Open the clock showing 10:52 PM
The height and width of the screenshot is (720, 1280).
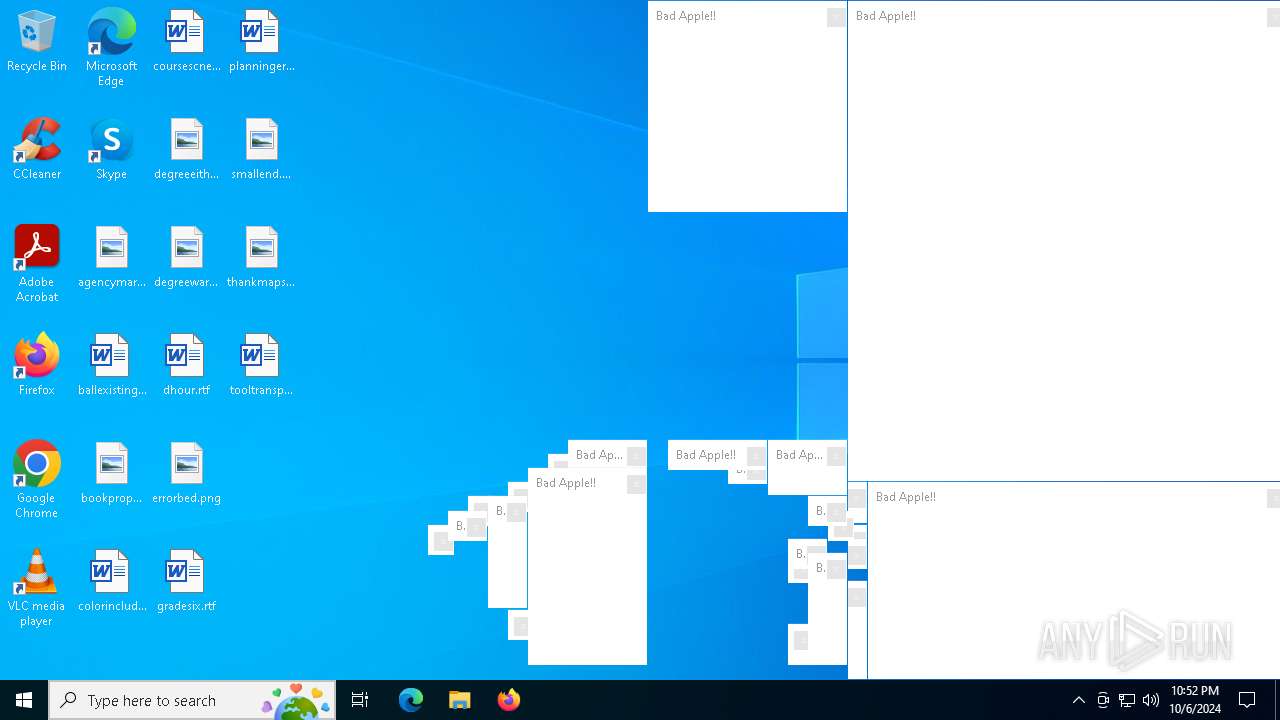tap(1195, 700)
